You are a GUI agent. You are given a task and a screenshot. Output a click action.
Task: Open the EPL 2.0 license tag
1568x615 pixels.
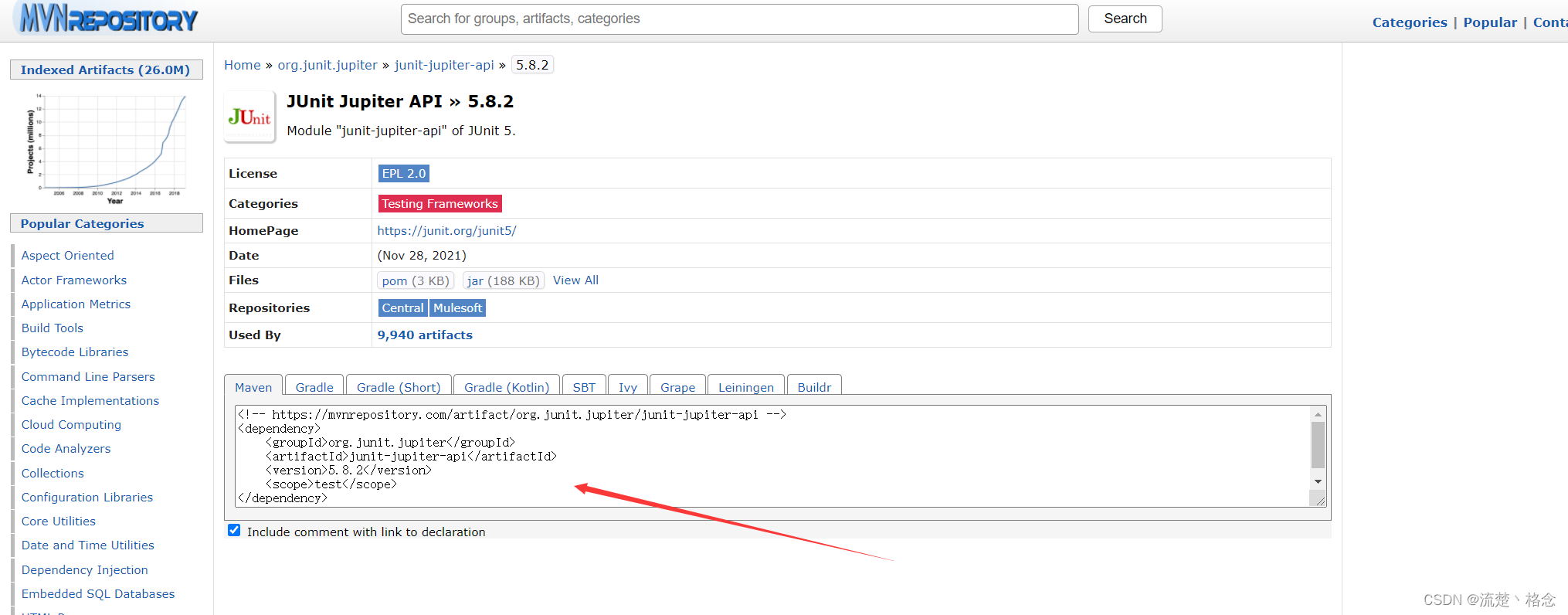(x=404, y=173)
